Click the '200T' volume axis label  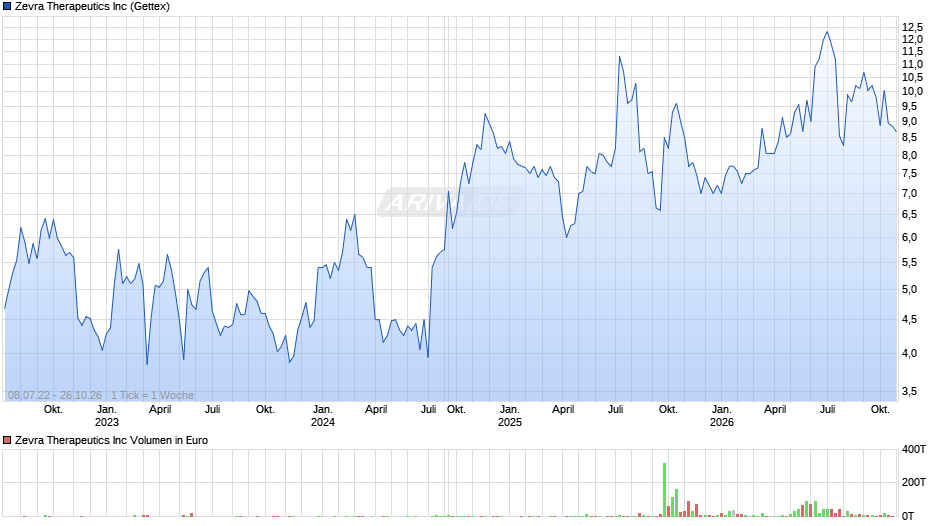[x=914, y=482]
